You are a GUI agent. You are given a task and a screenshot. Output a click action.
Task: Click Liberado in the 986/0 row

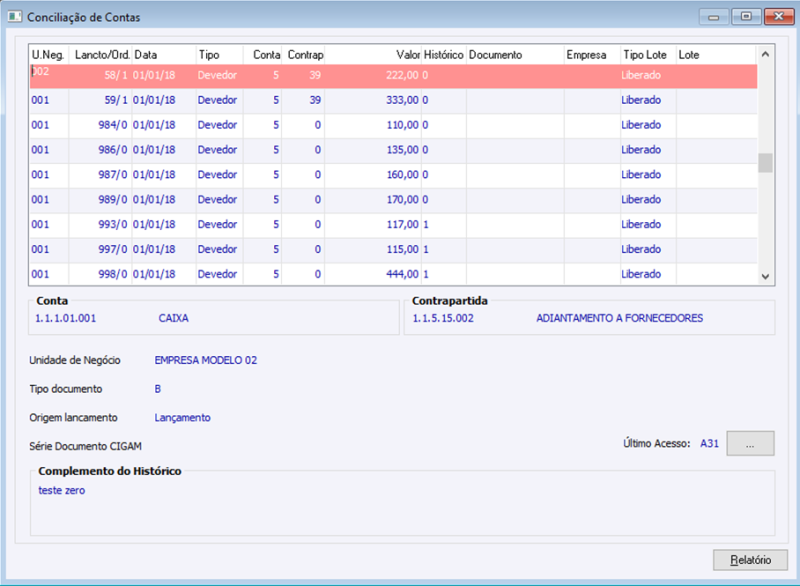(x=641, y=150)
